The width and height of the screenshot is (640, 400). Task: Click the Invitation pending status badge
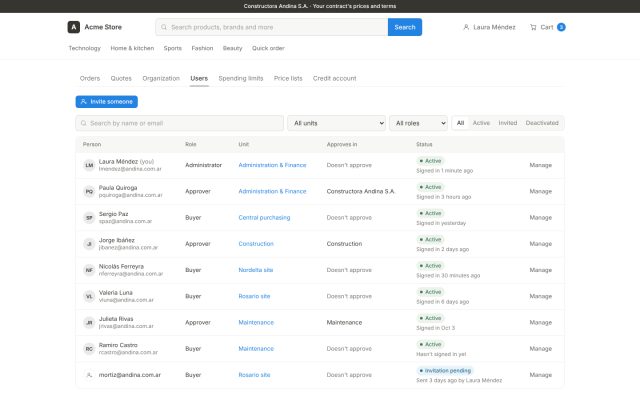[444, 371]
